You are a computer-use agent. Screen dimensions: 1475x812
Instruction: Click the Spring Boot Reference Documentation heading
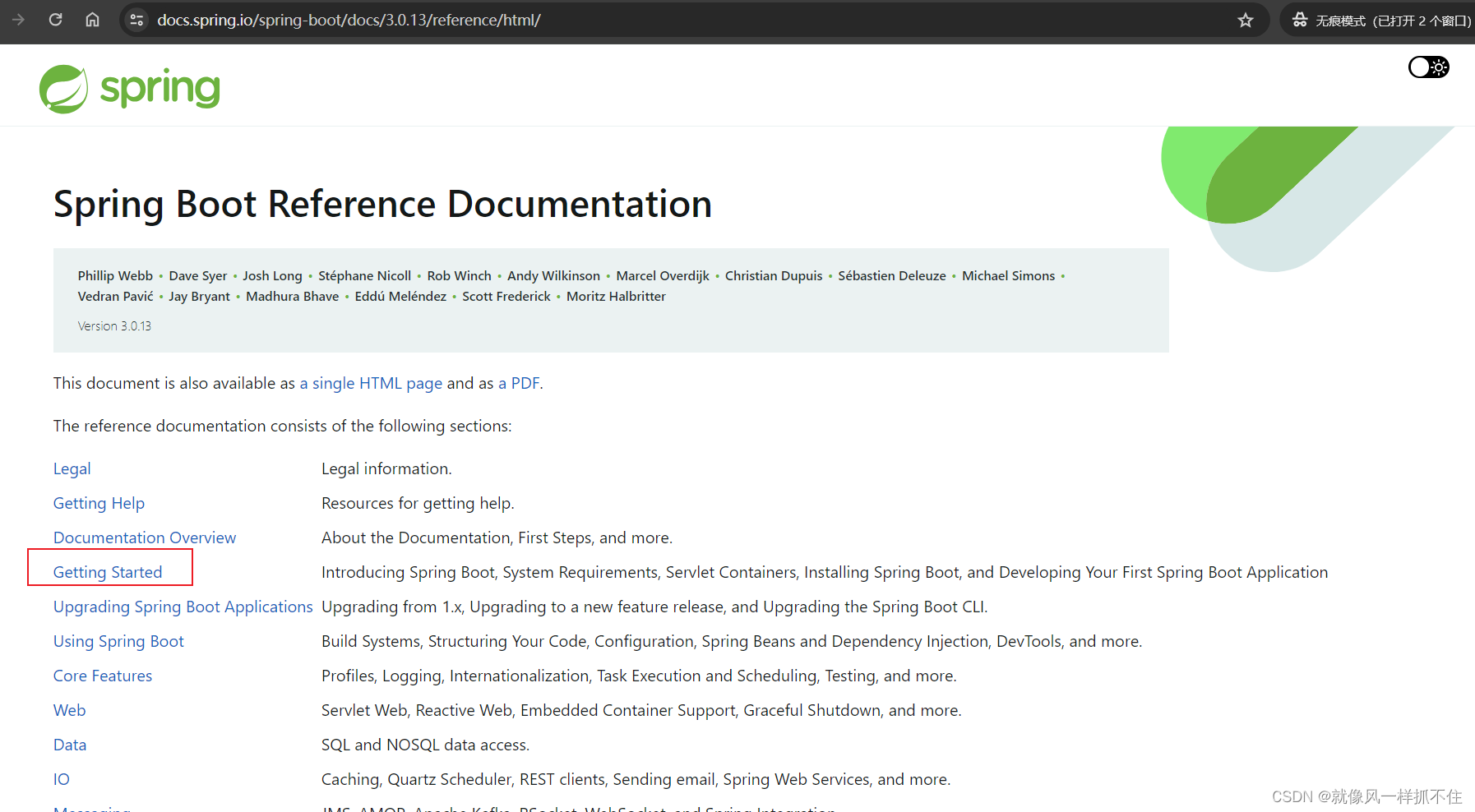pos(382,204)
